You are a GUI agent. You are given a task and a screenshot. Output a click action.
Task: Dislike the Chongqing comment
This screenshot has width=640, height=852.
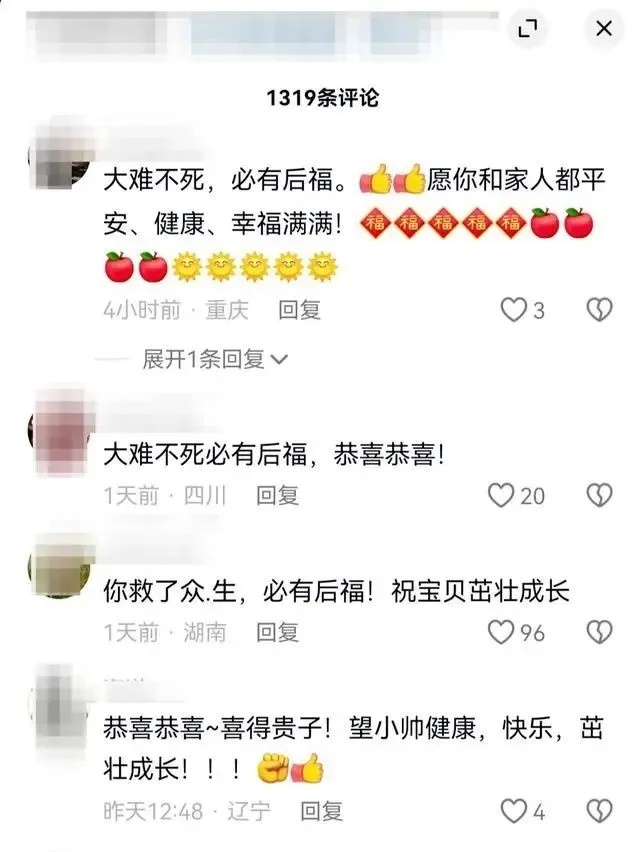(x=599, y=310)
